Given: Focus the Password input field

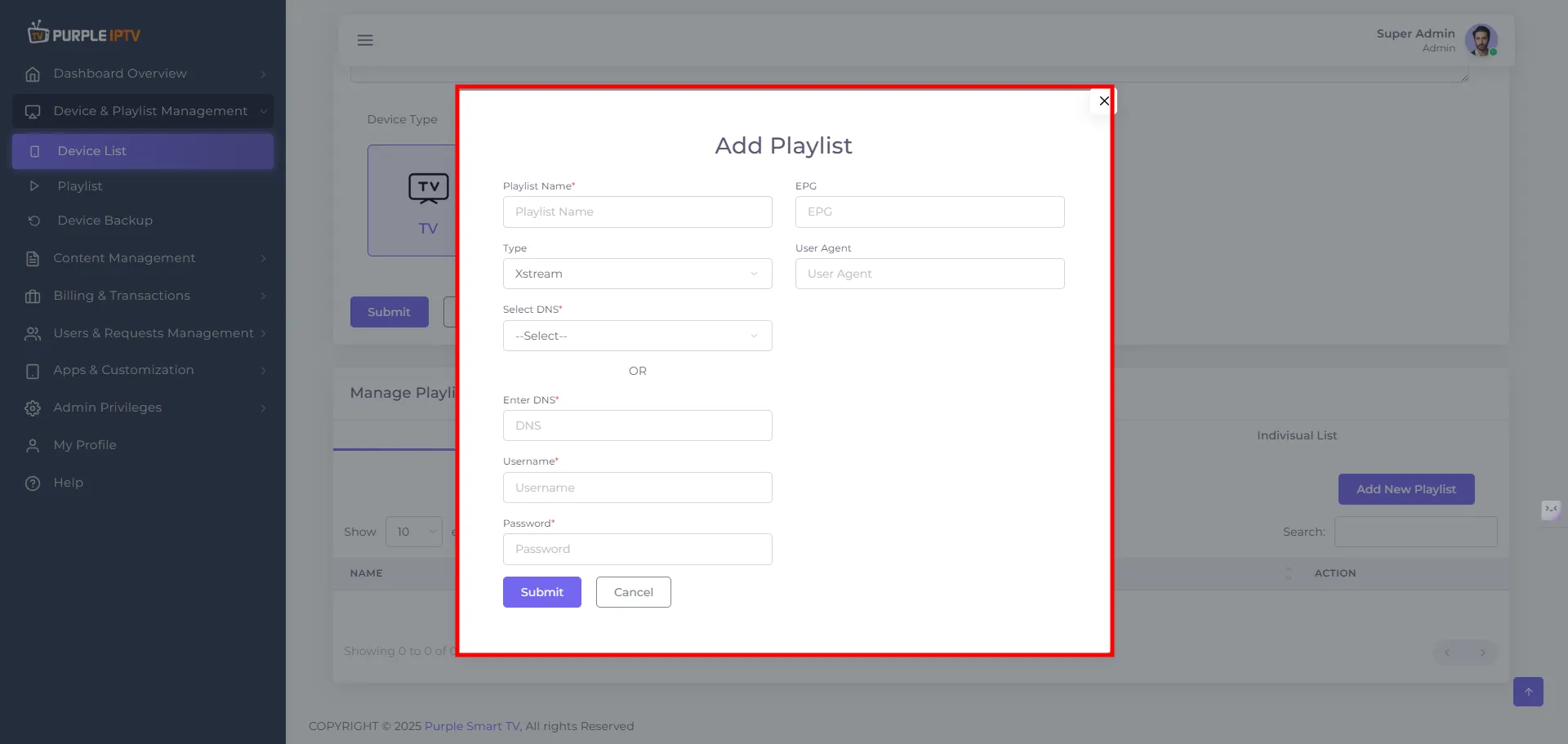Looking at the screenshot, I should [x=637, y=549].
